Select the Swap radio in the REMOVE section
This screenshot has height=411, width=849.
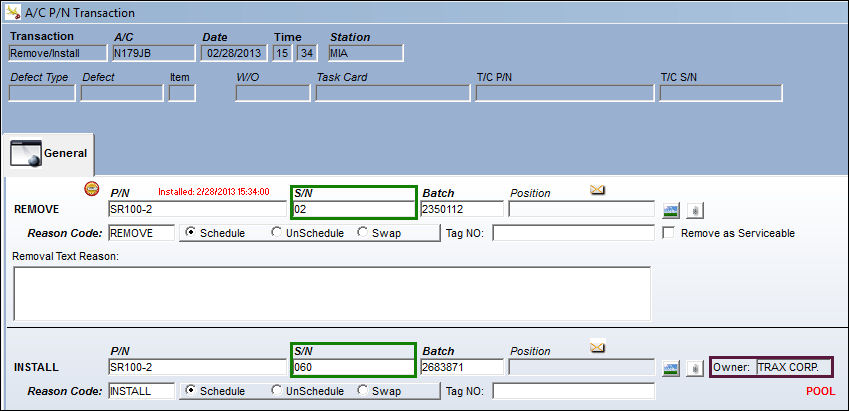pos(363,232)
